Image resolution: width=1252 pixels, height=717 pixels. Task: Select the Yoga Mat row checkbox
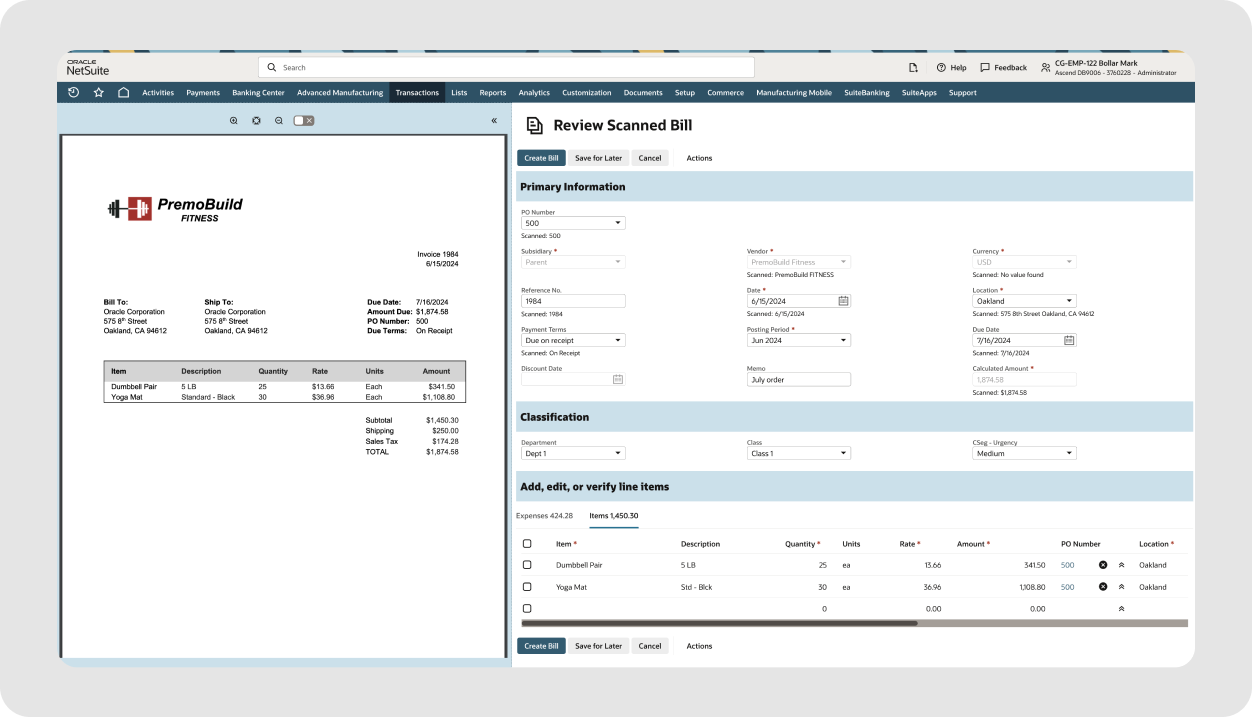pos(527,587)
